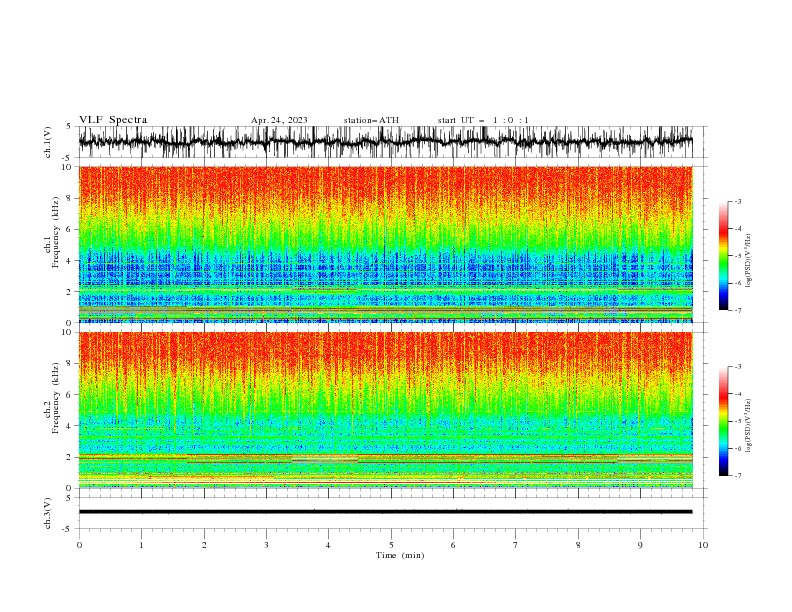The width and height of the screenshot is (792, 612).
Task: Click the ch.2 colorbar "log(PSD)(V²/Hz)" label
Action: (748, 426)
